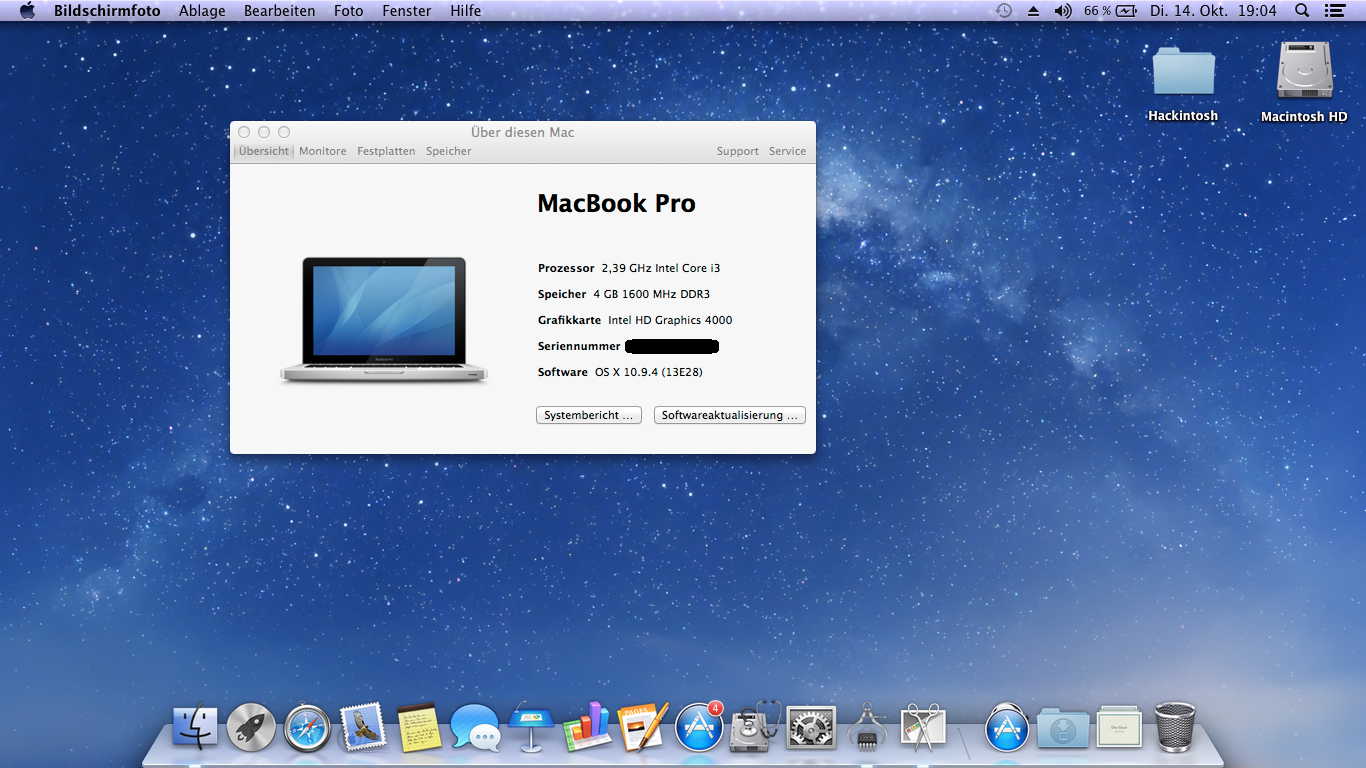Open the Bearbeiten menu
This screenshot has height=768, width=1366.
click(x=279, y=11)
